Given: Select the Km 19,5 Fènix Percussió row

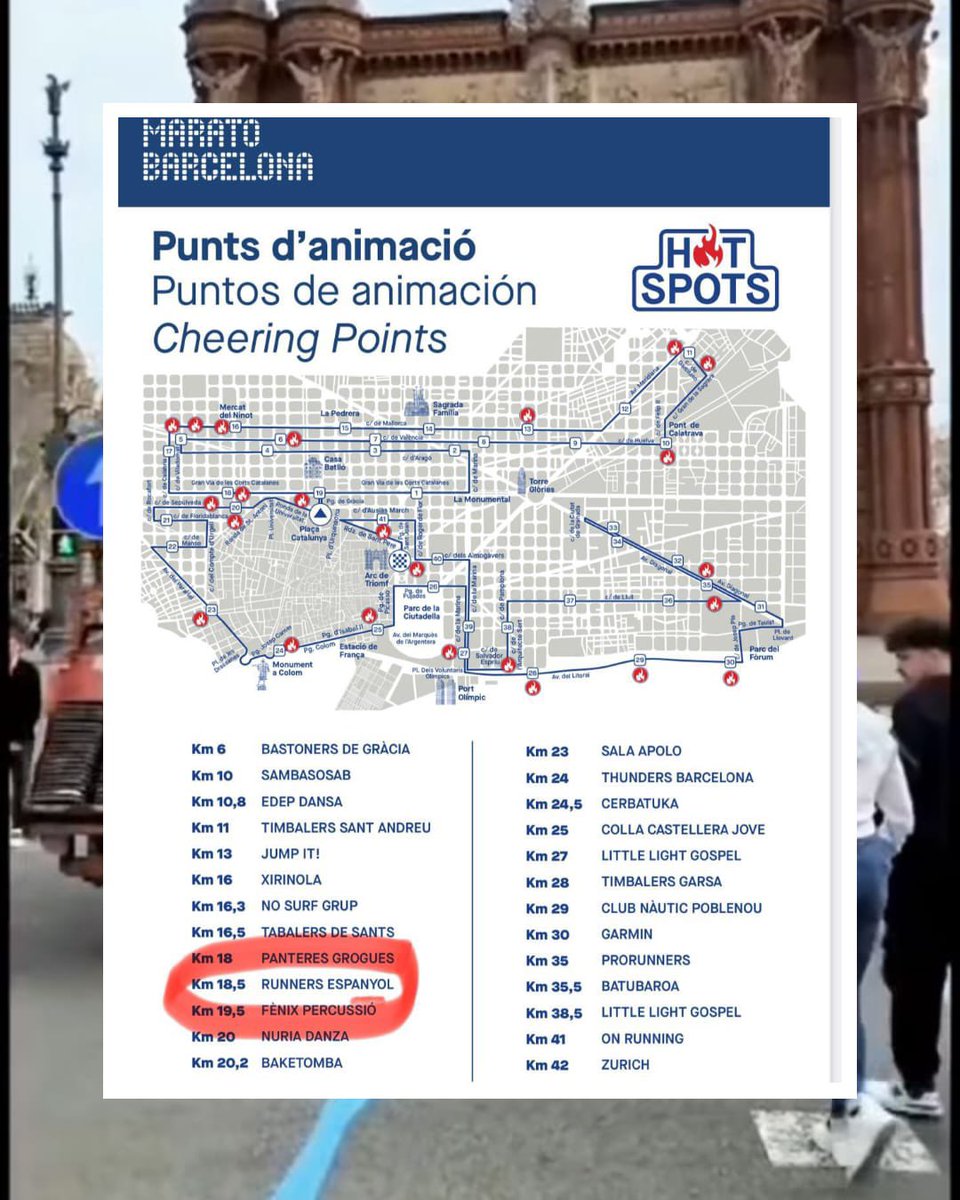Looking at the screenshot, I should (x=283, y=1010).
